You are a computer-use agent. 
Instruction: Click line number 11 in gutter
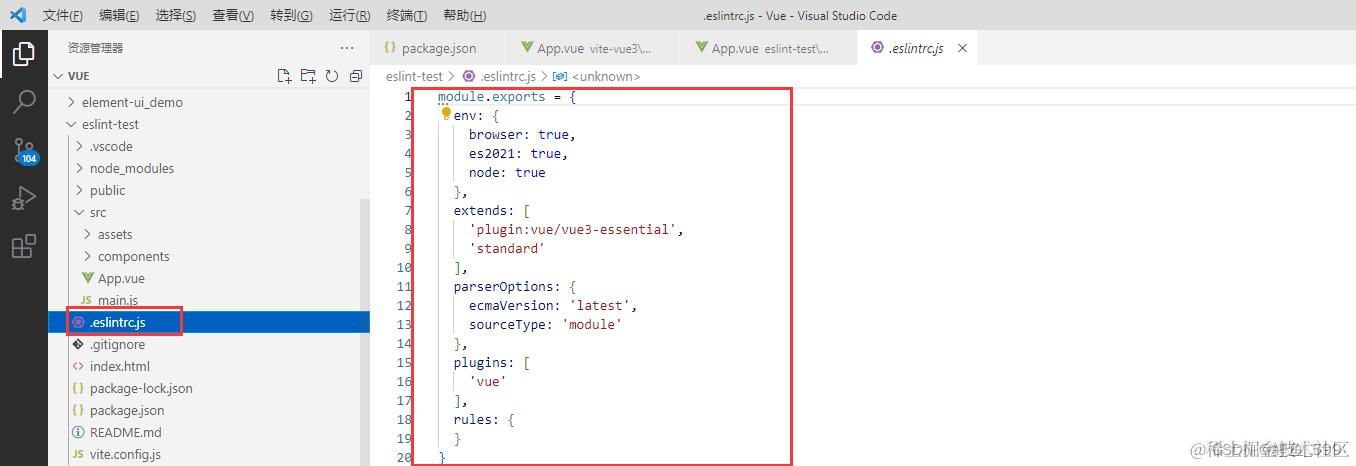tap(404, 287)
